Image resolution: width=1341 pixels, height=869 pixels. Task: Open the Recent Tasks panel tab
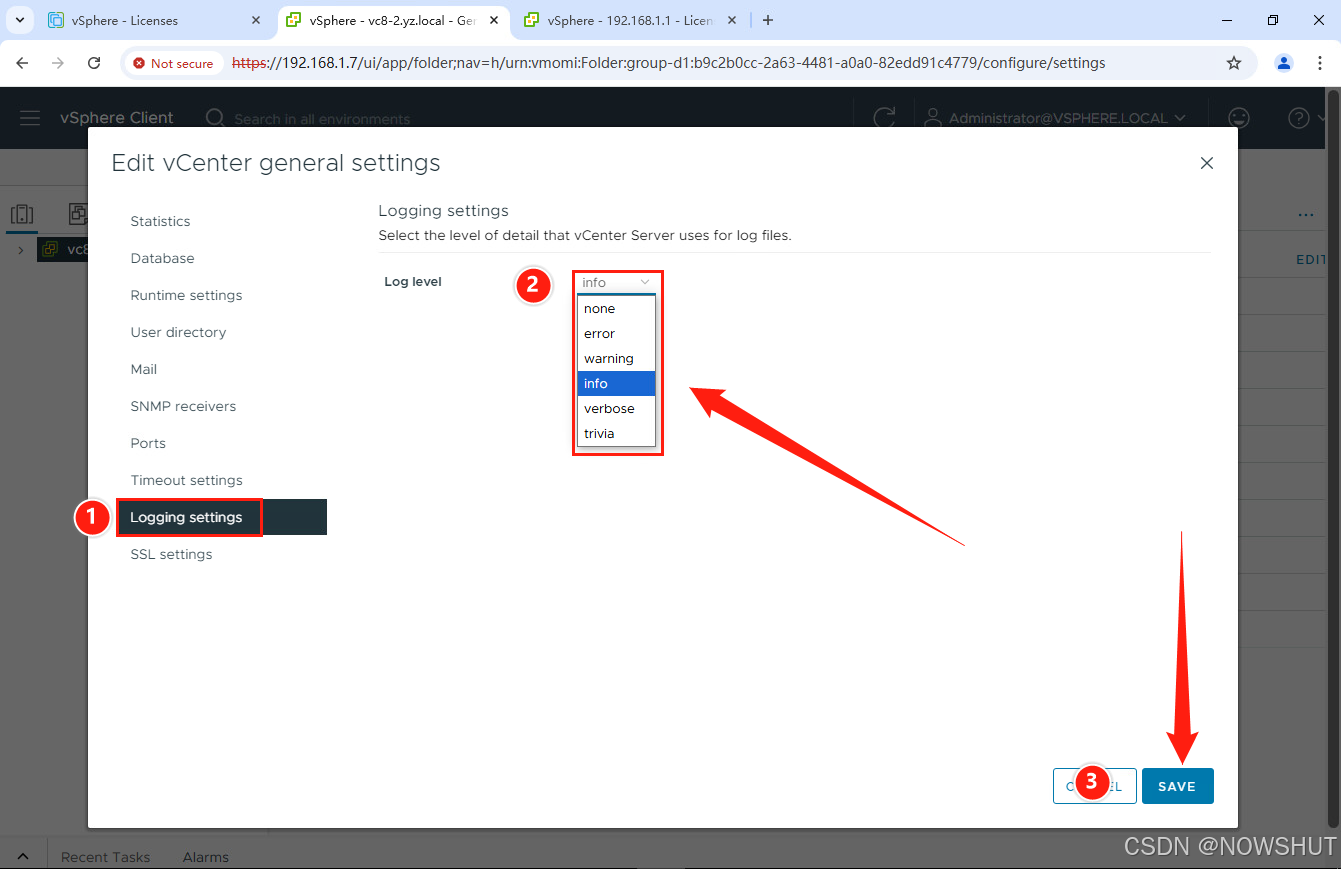[105, 857]
